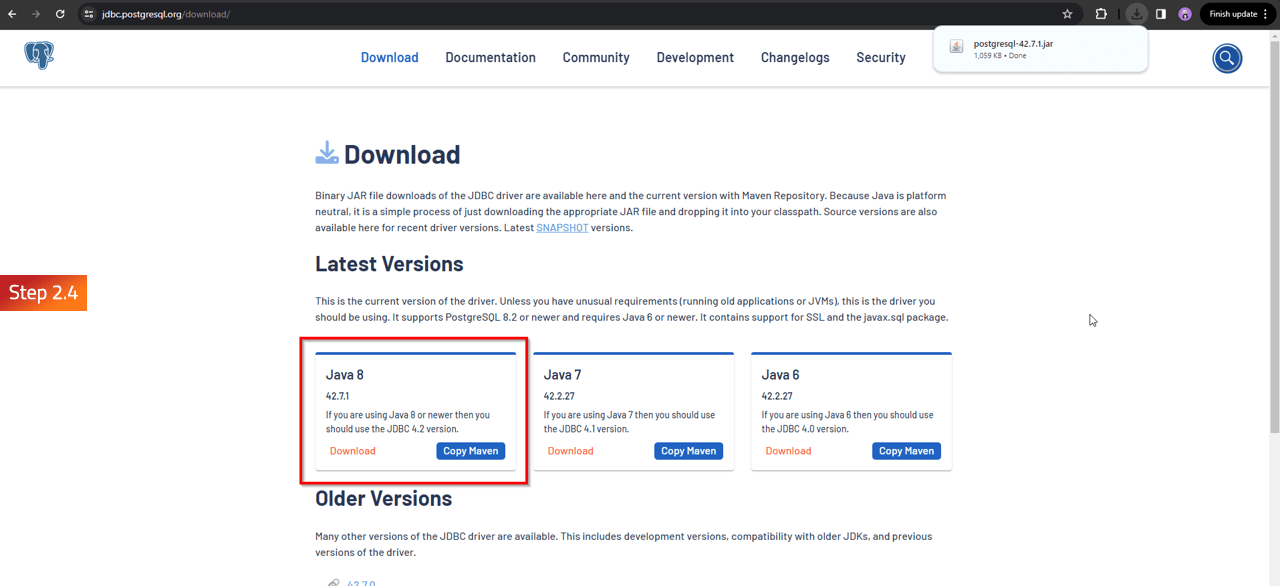Download the Java 7 driver

point(571,451)
